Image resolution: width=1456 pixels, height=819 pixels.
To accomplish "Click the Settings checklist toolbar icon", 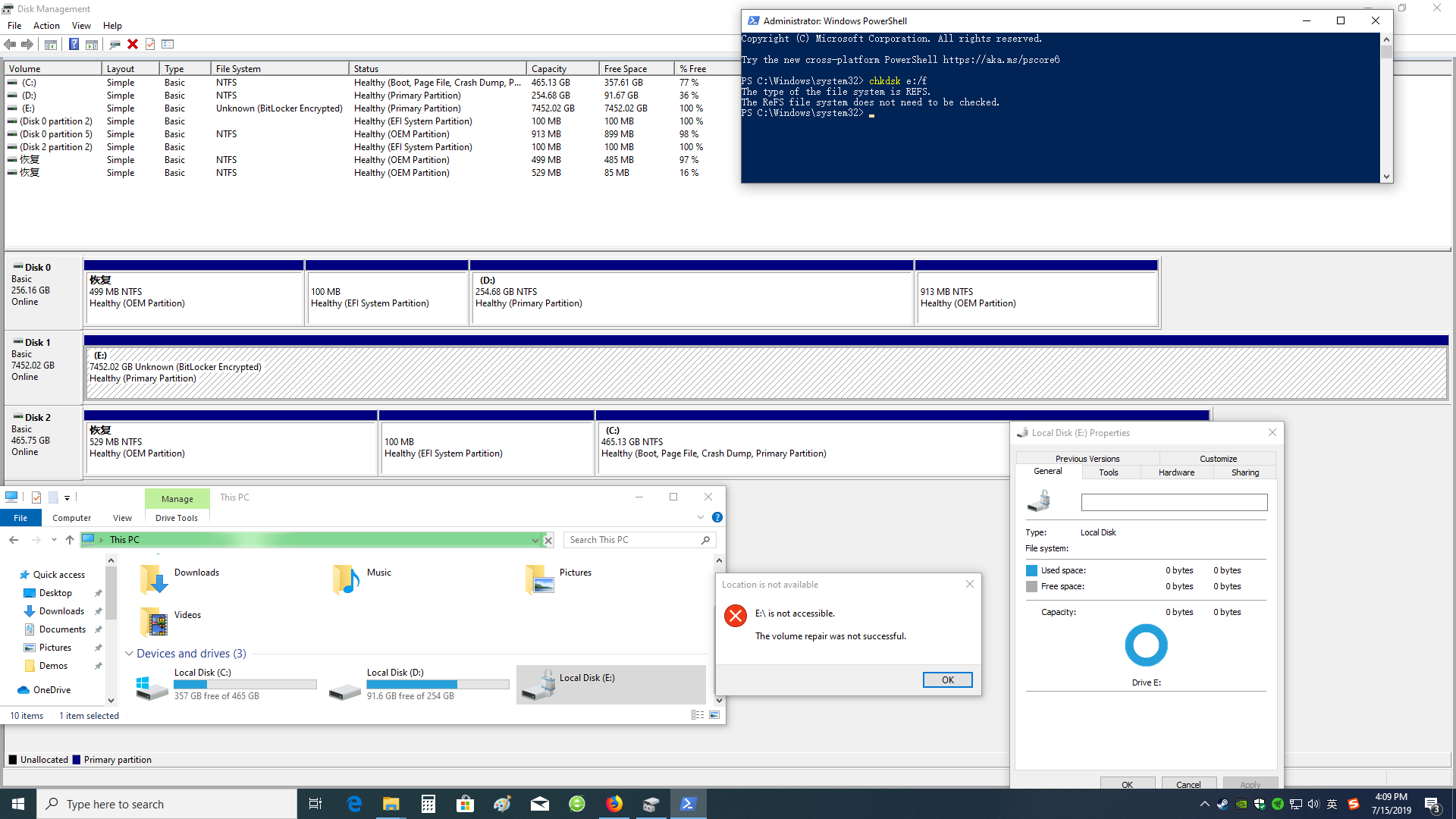I will [x=168, y=45].
